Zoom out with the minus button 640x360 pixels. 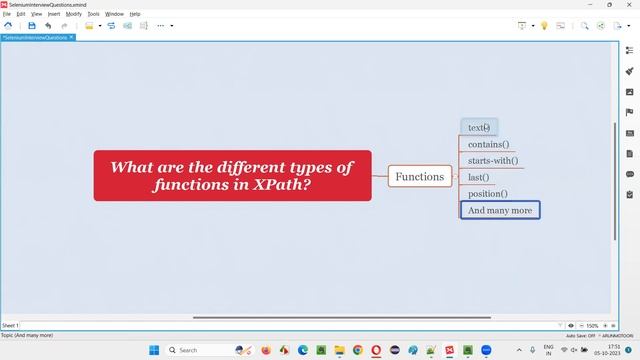[581, 325]
